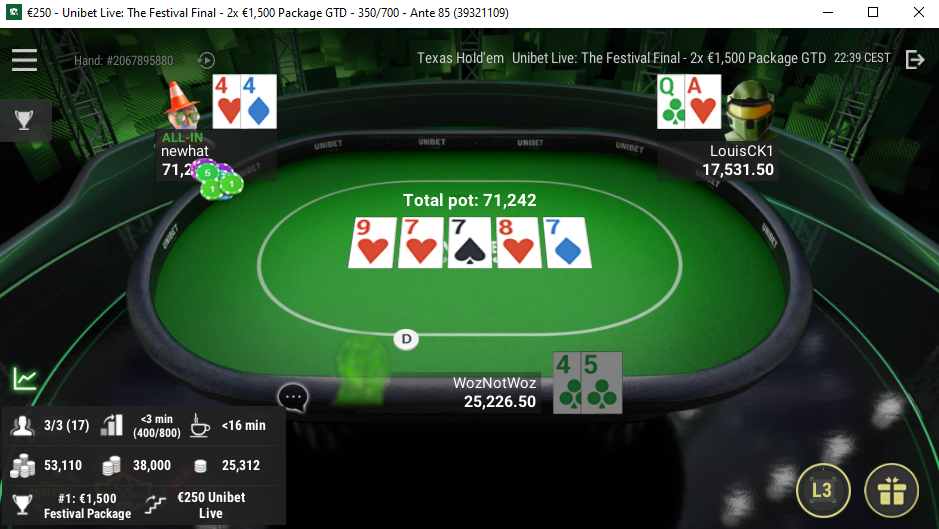Open the #1: €1,500 Festival Package prize

(x=87, y=506)
